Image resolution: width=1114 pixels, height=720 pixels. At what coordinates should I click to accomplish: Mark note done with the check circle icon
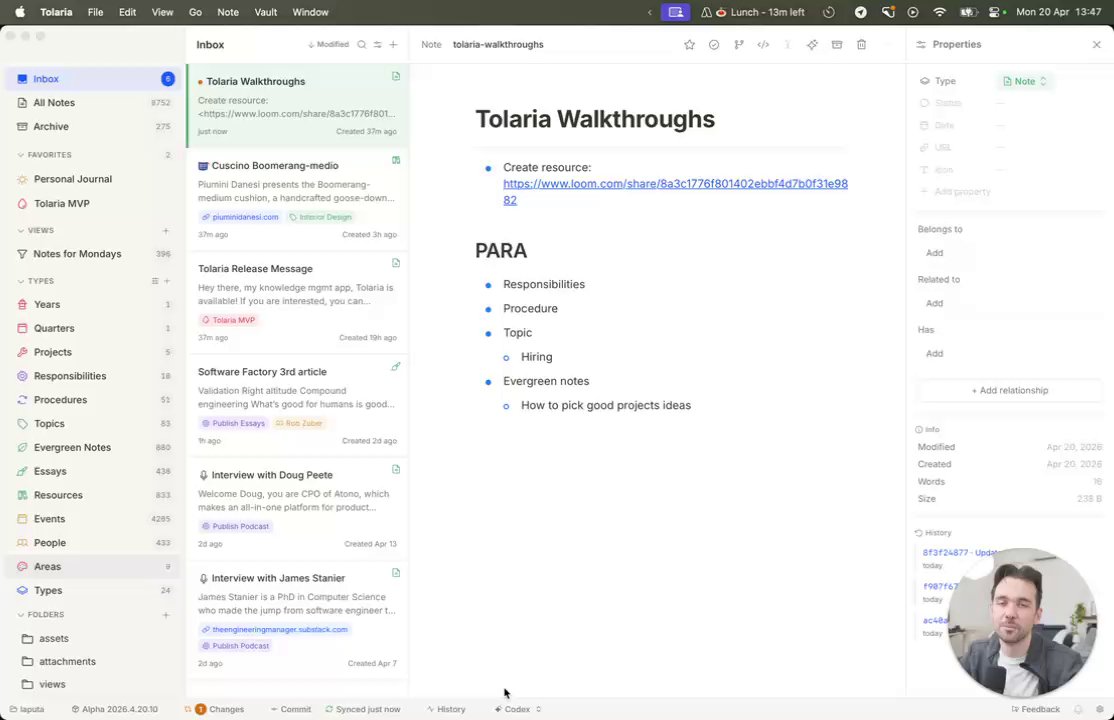714,45
